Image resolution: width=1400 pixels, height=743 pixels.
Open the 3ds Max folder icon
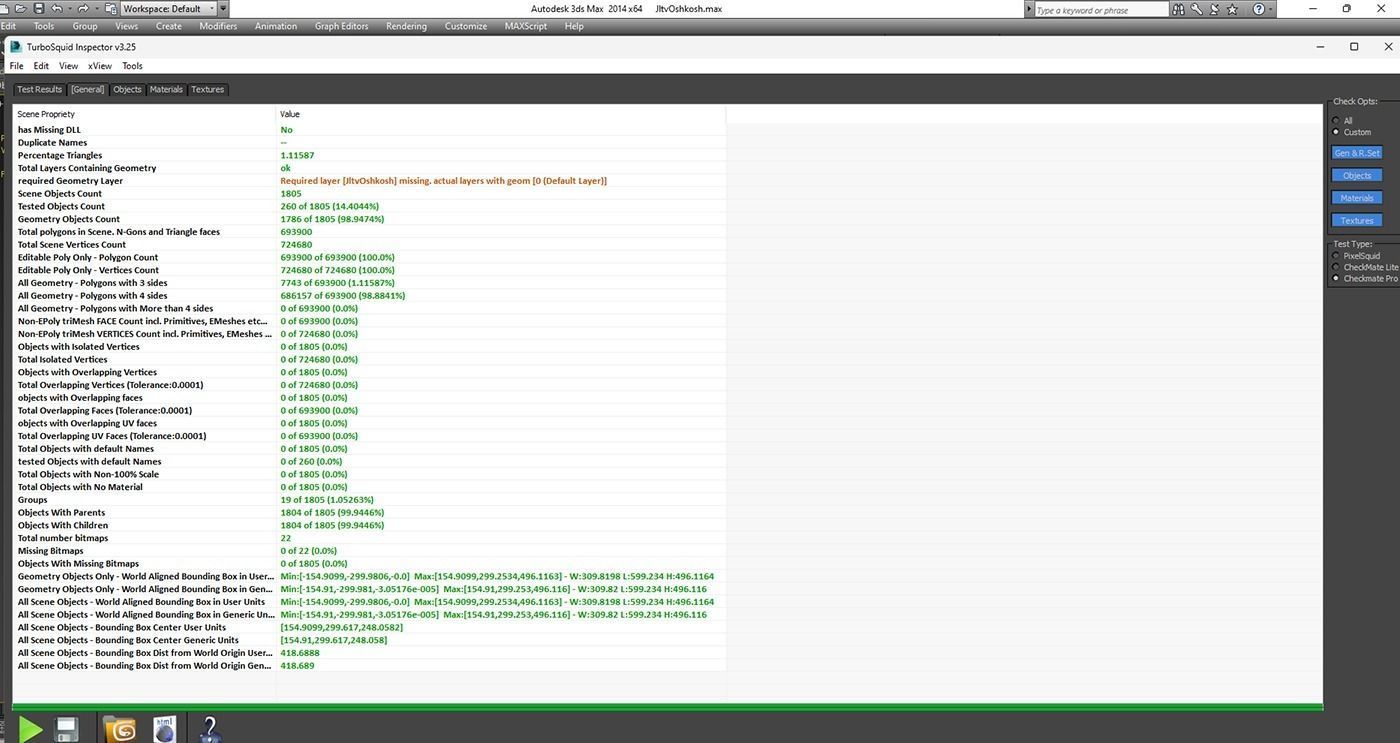(119, 729)
